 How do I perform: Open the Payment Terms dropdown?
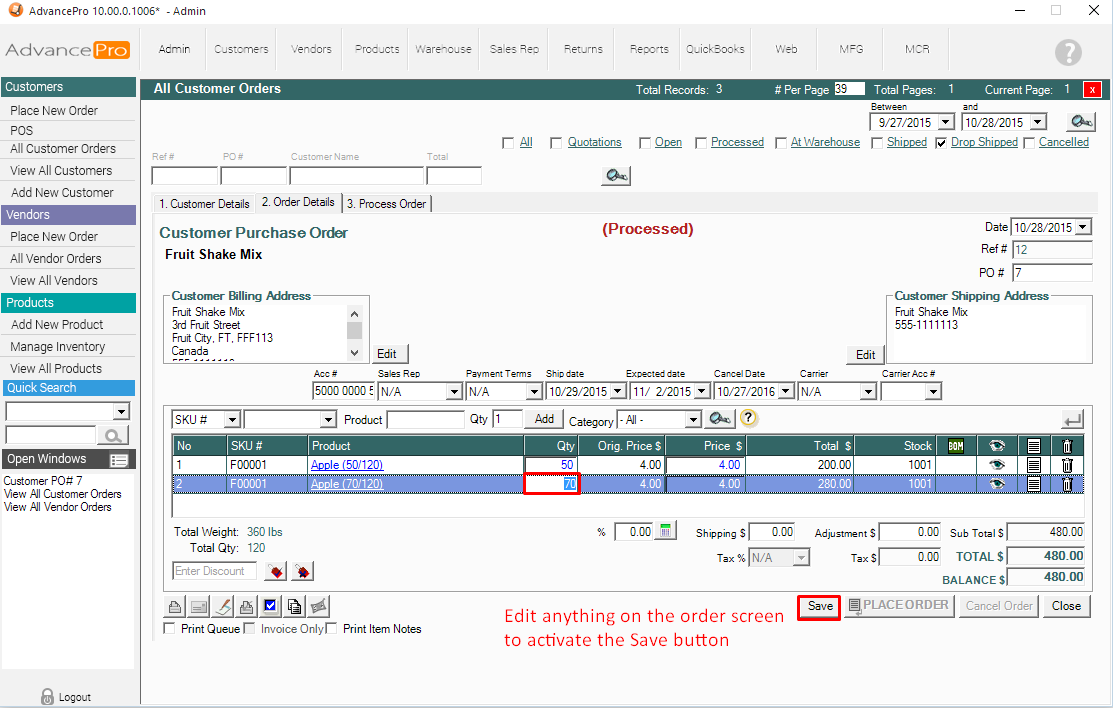533,392
